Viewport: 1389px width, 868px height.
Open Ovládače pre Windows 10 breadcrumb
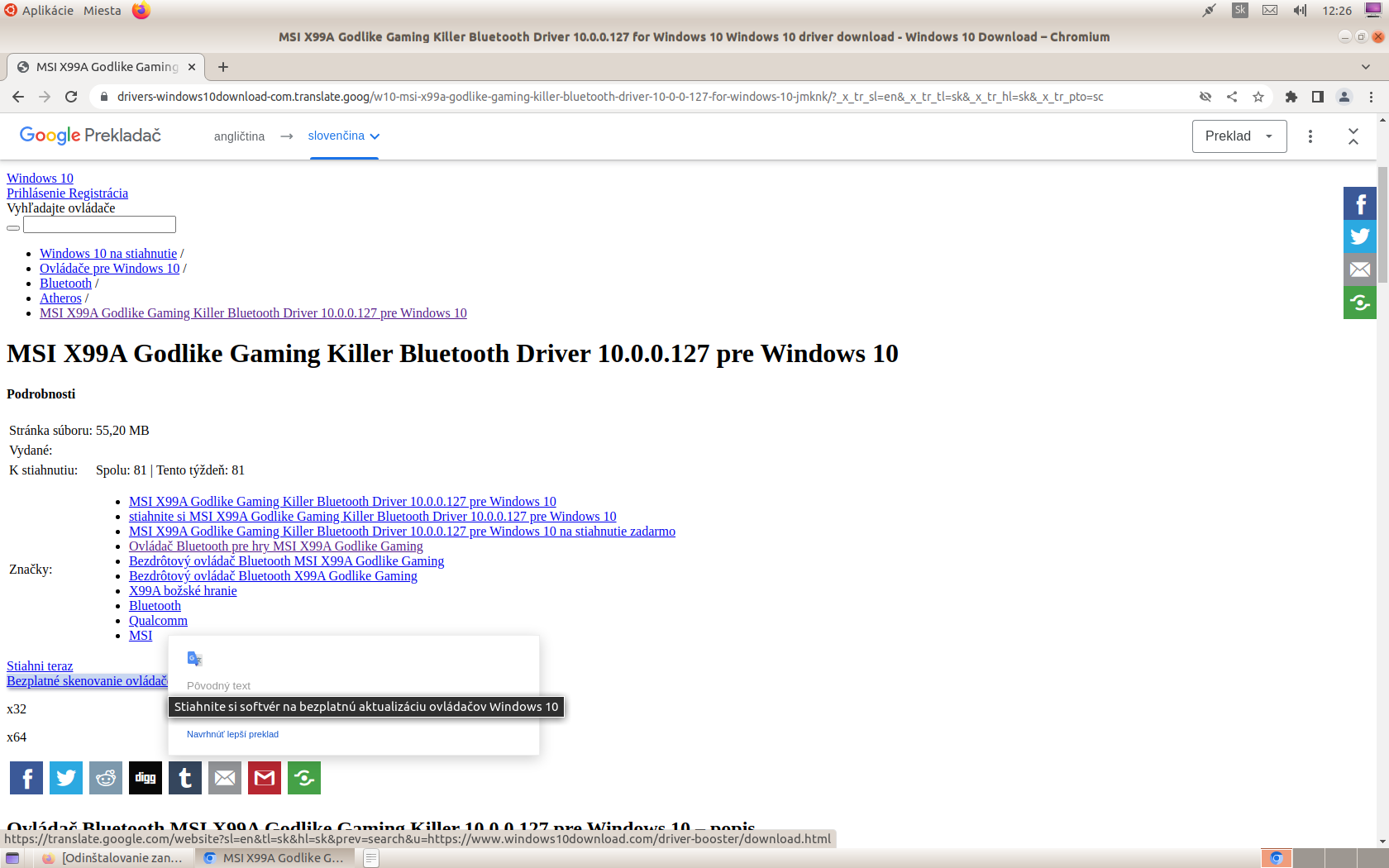pyautogui.click(x=109, y=269)
